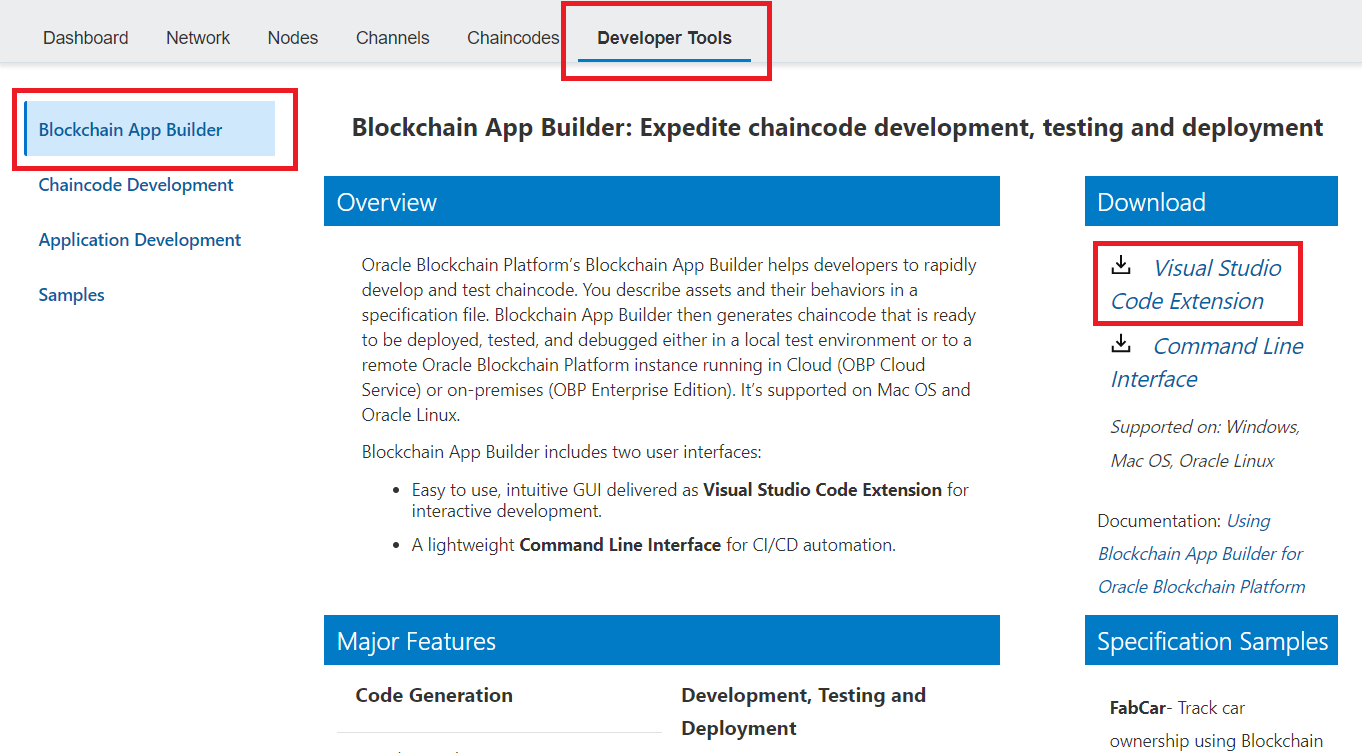Screen dimensions: 1362x753
Task: Open the Using Blockchain App Builder documentation link
Action: click(1201, 554)
